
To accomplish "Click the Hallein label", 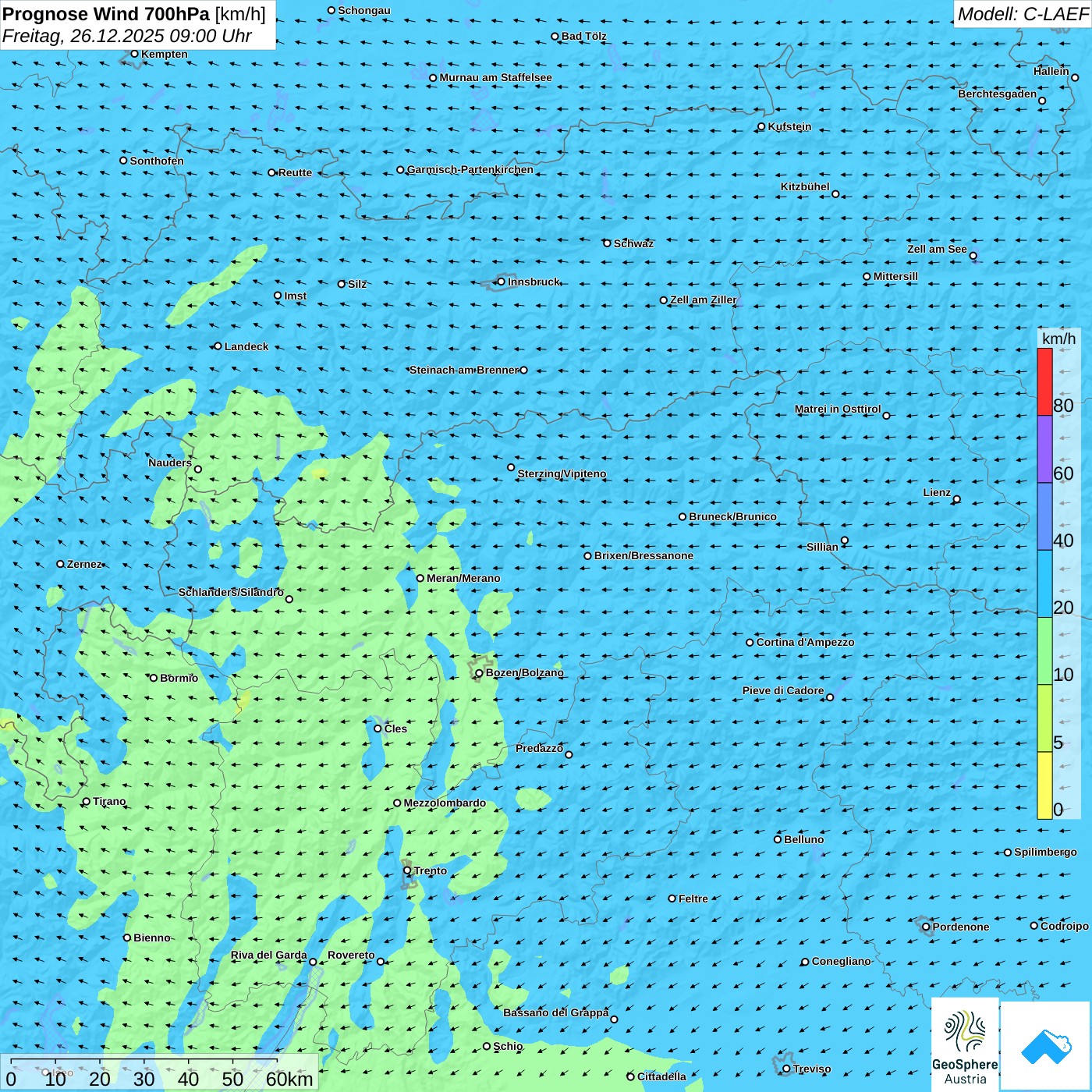I will pos(1051,71).
